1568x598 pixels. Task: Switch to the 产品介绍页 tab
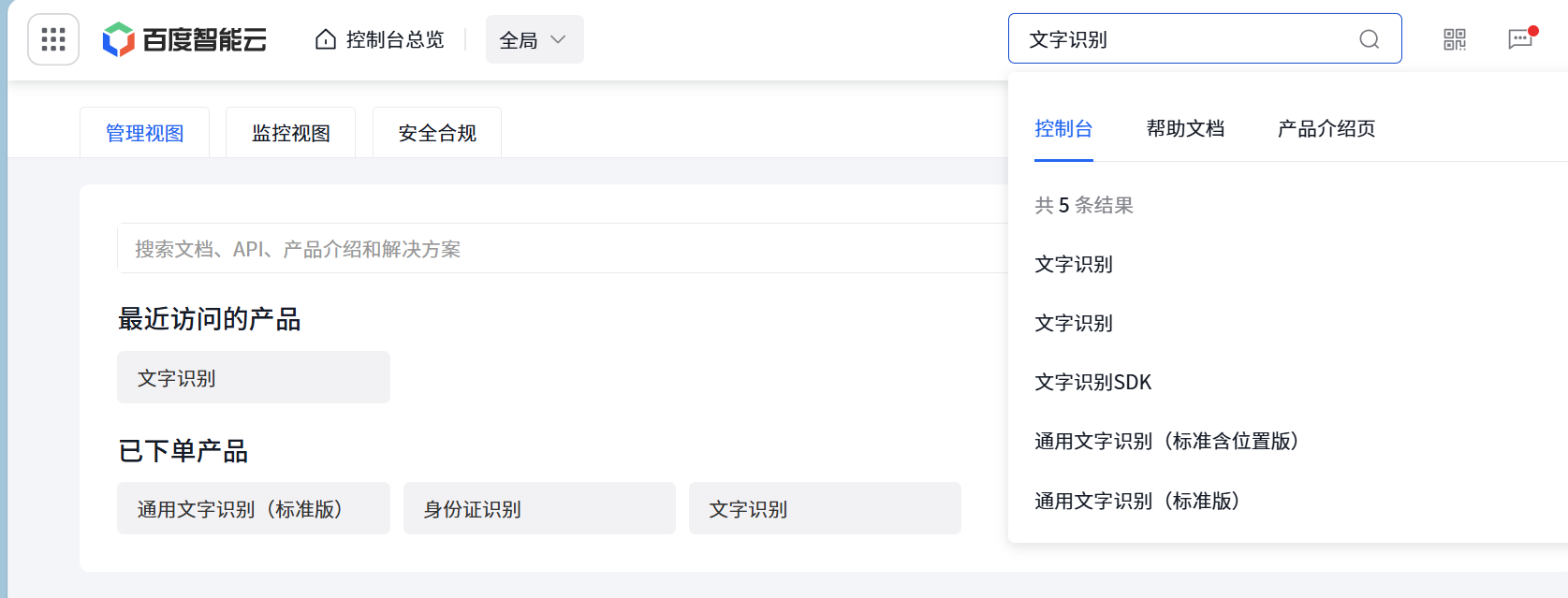[1325, 128]
